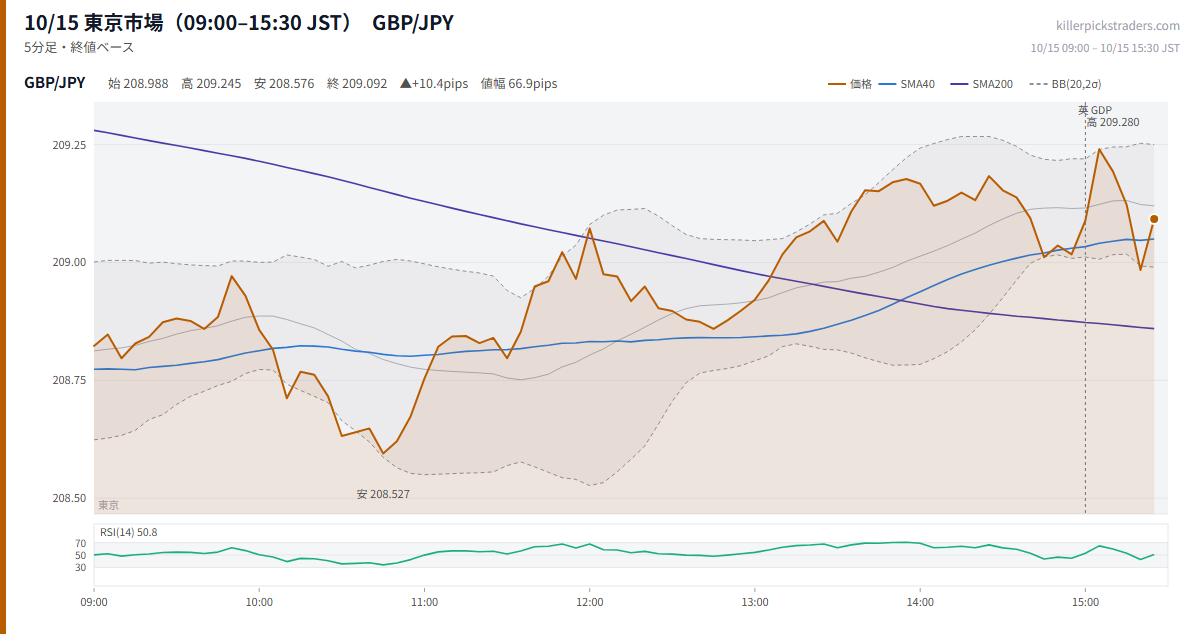1200x634 pixels.
Task: Click the 東京 session label in chart
Action: pos(108,506)
